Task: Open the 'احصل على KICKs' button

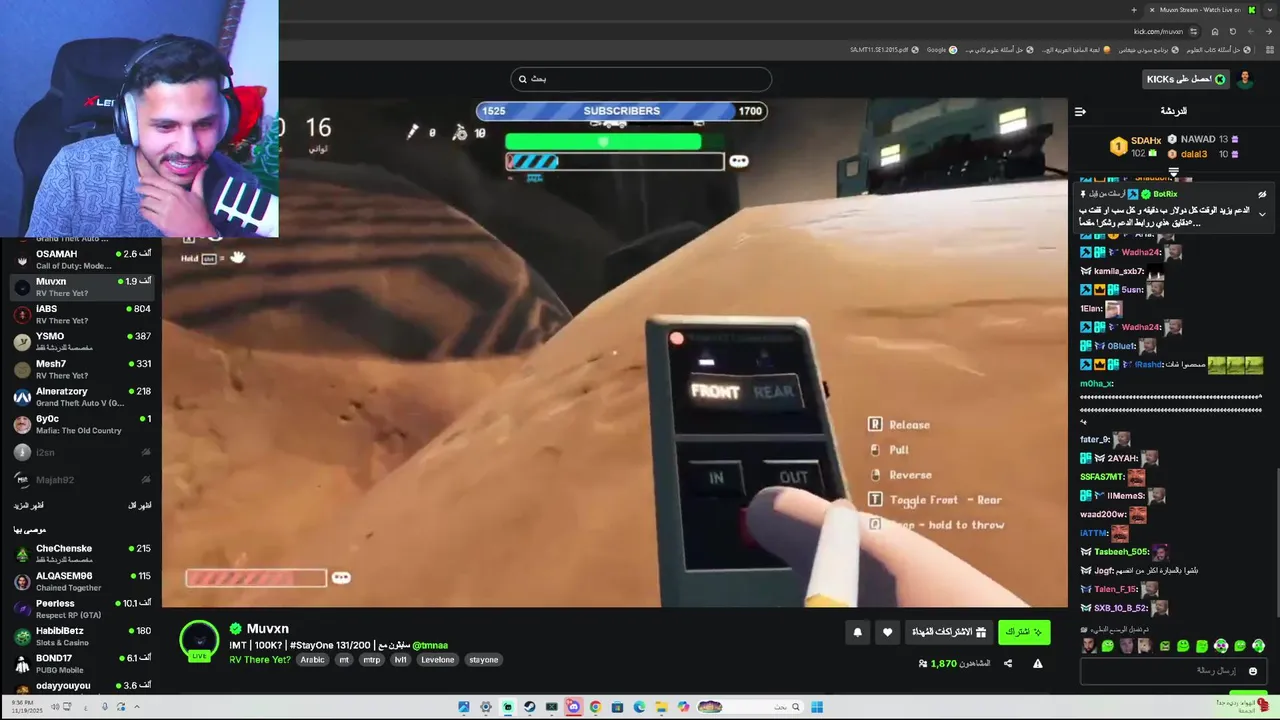Action: 1186,79
